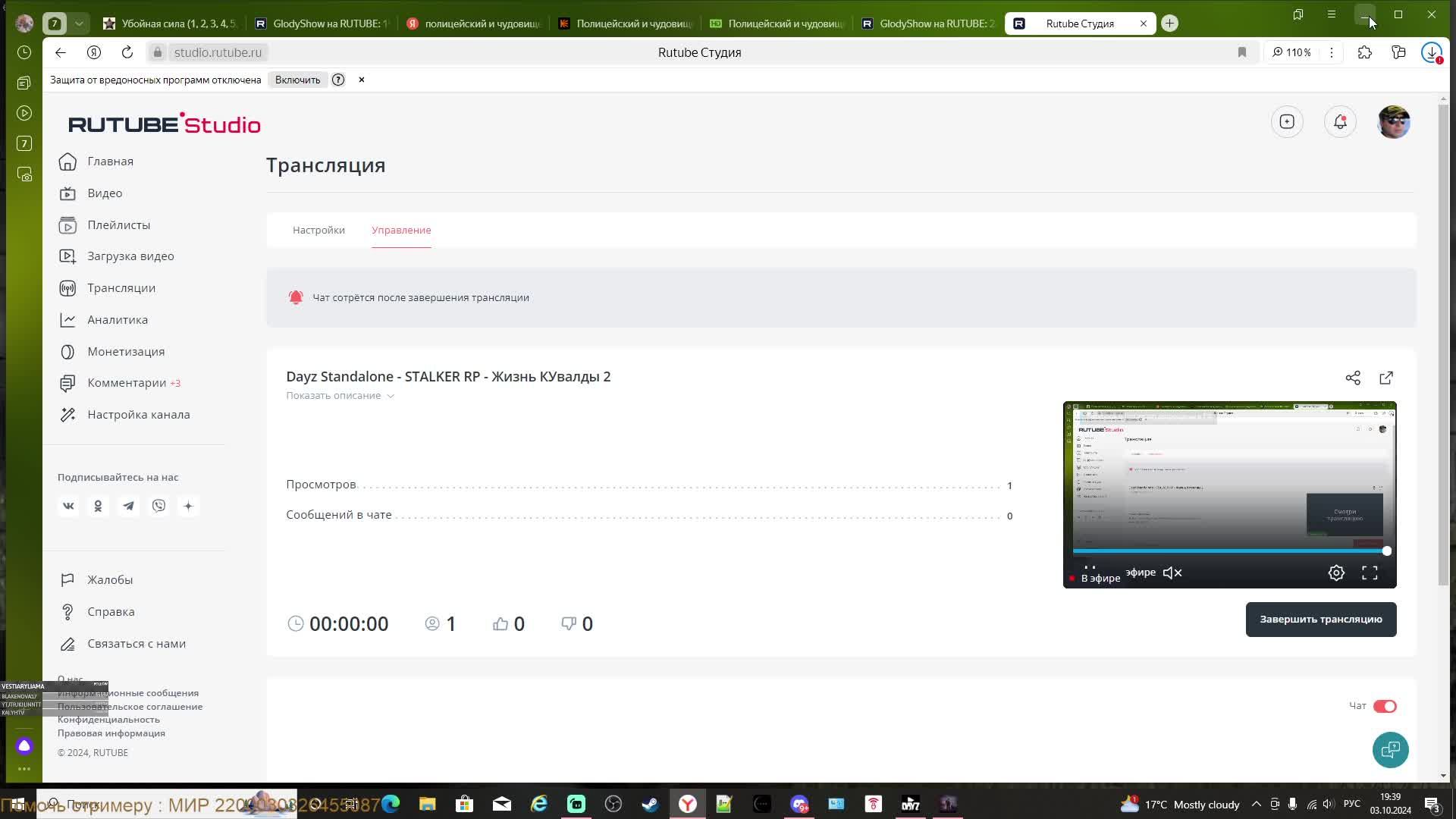Open browser extensions puzzle icon

click(1365, 52)
